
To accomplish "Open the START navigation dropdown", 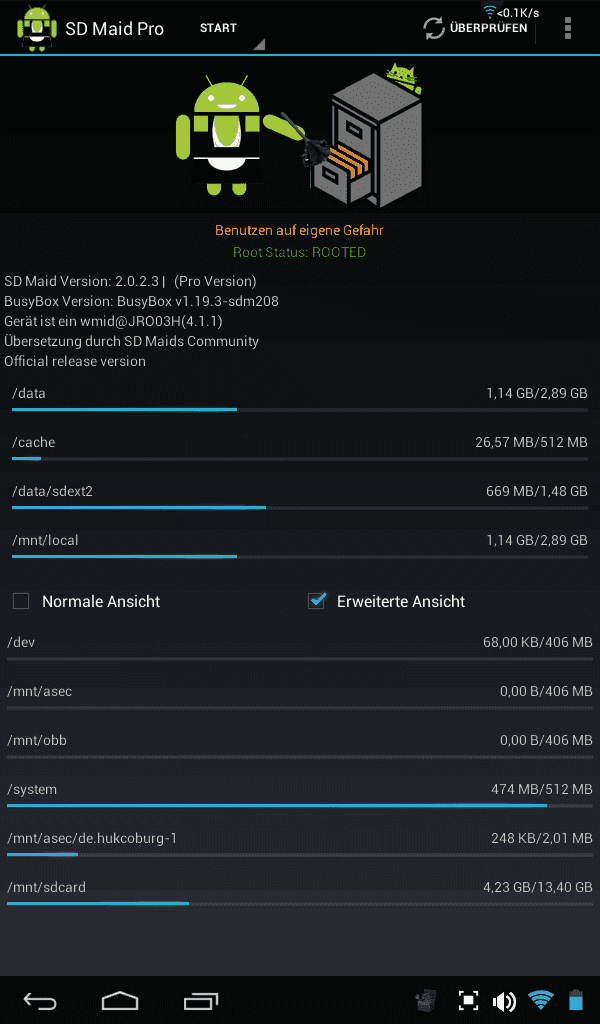I will (231, 29).
